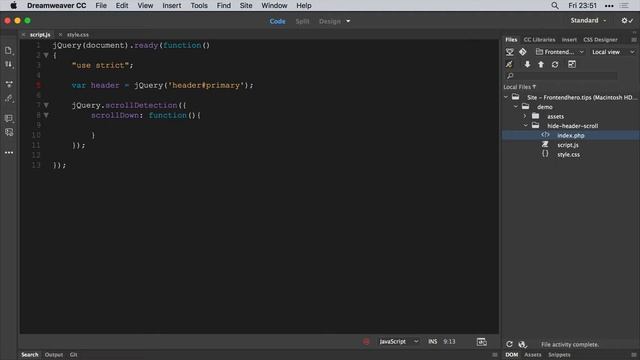Click the Git diamond icon in Files panel
Screen dimensions: 640x360
pos(523,52)
